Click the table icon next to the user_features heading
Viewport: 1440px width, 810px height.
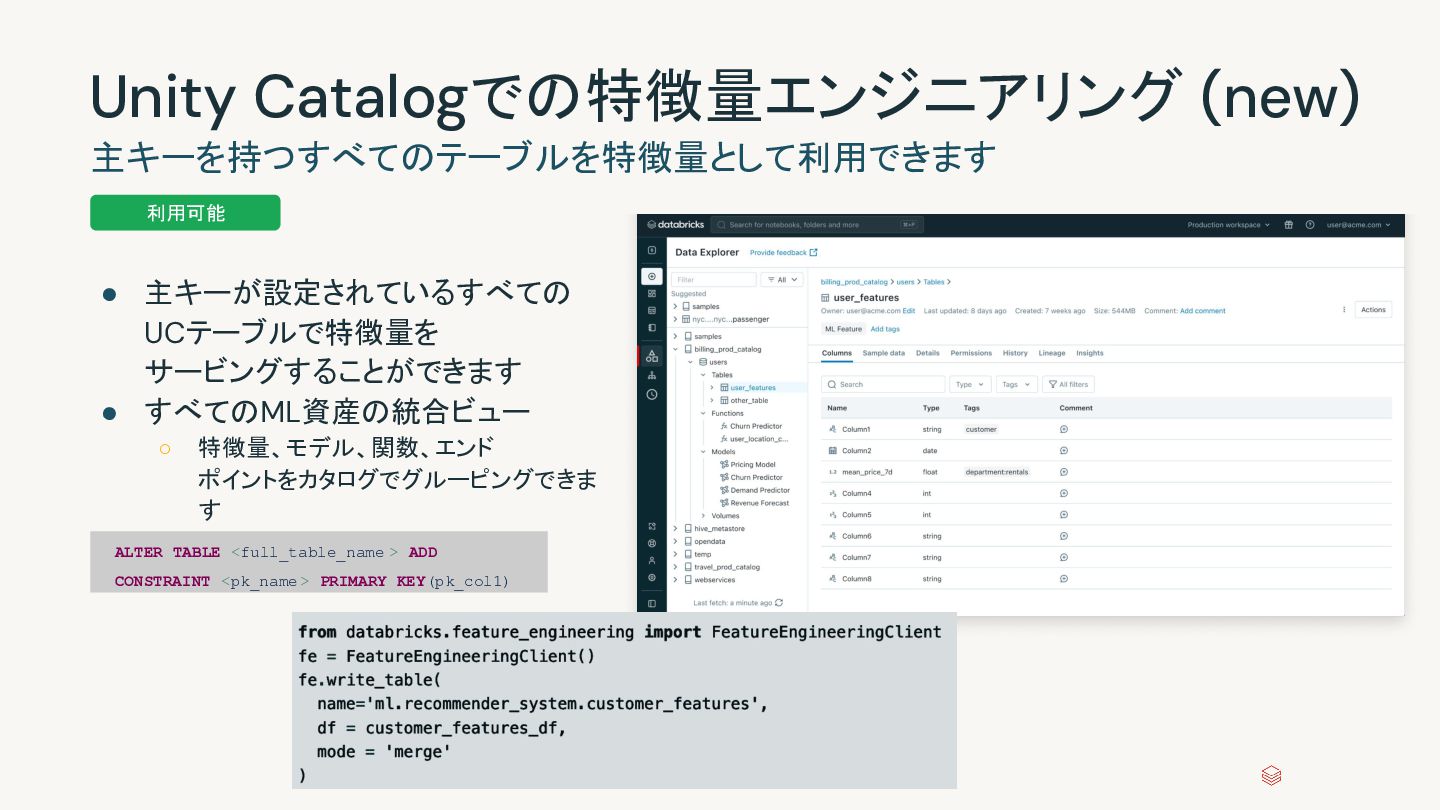coord(825,298)
